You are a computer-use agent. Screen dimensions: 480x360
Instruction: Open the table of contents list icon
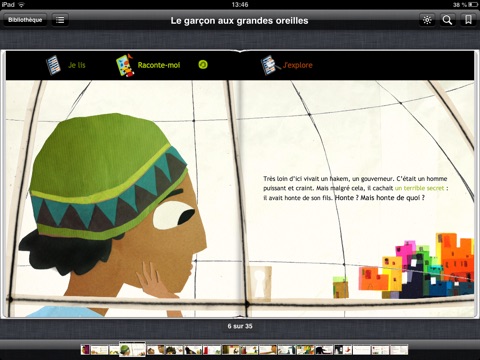(x=60, y=20)
